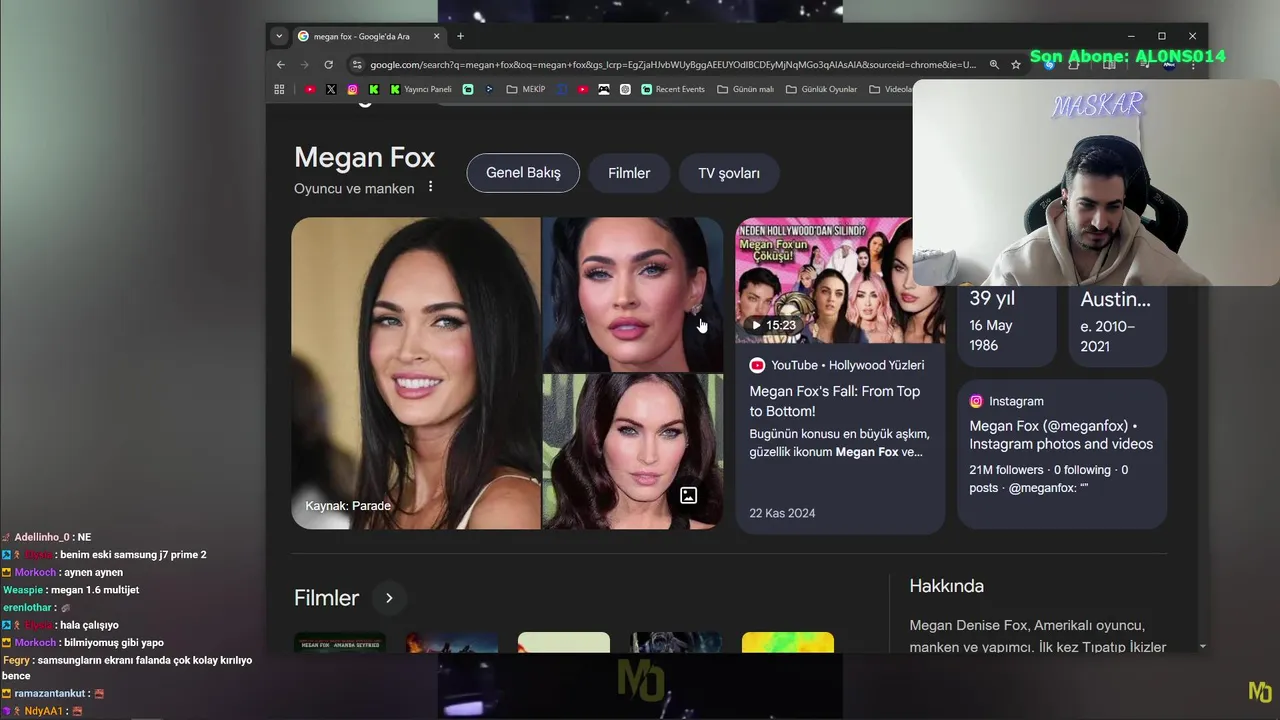Screen dimensions: 1280x720
Task: Select the Genel Bakış tab
Action: [x=523, y=173]
